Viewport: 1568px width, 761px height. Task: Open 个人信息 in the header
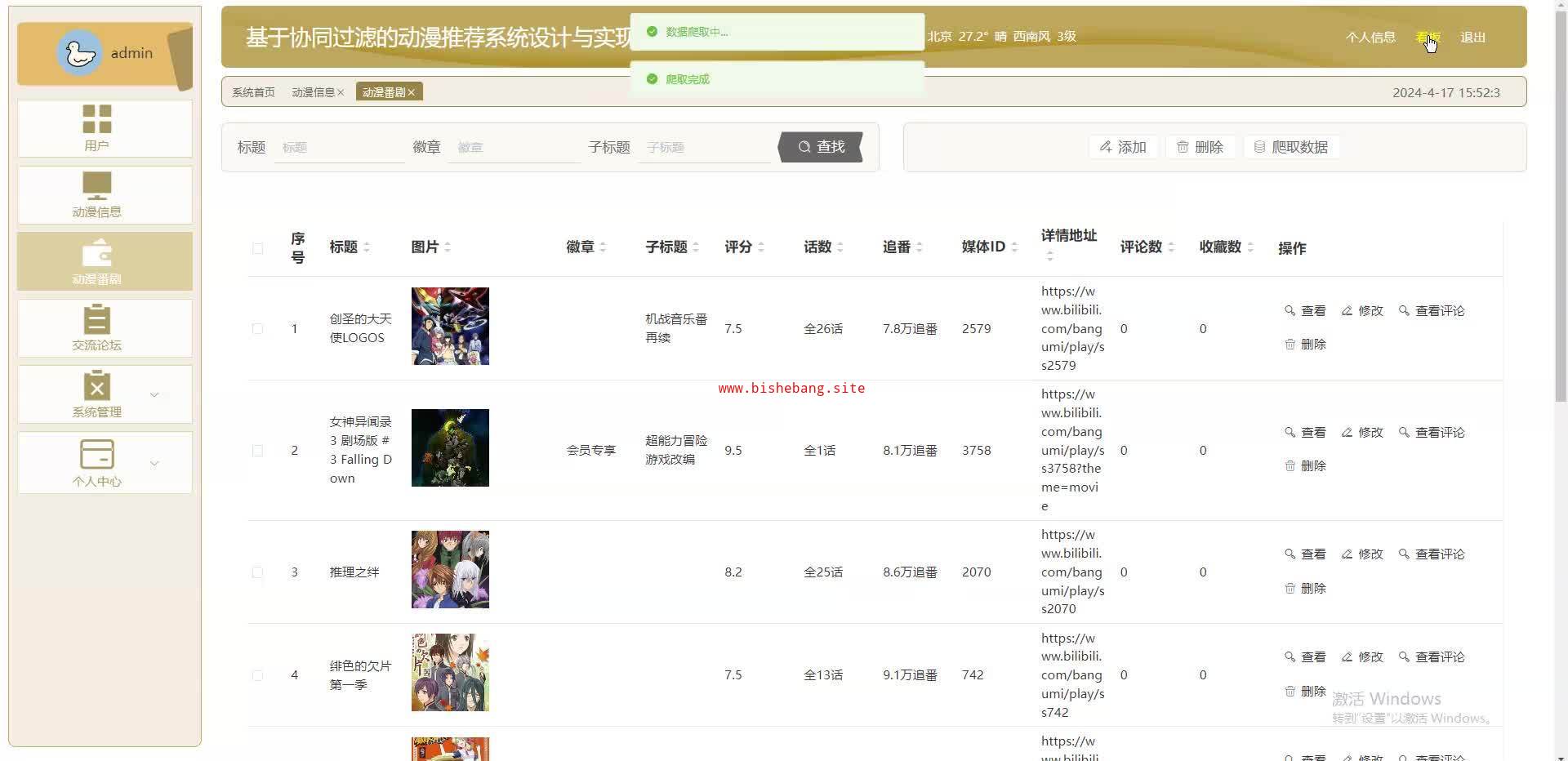[x=1370, y=38]
